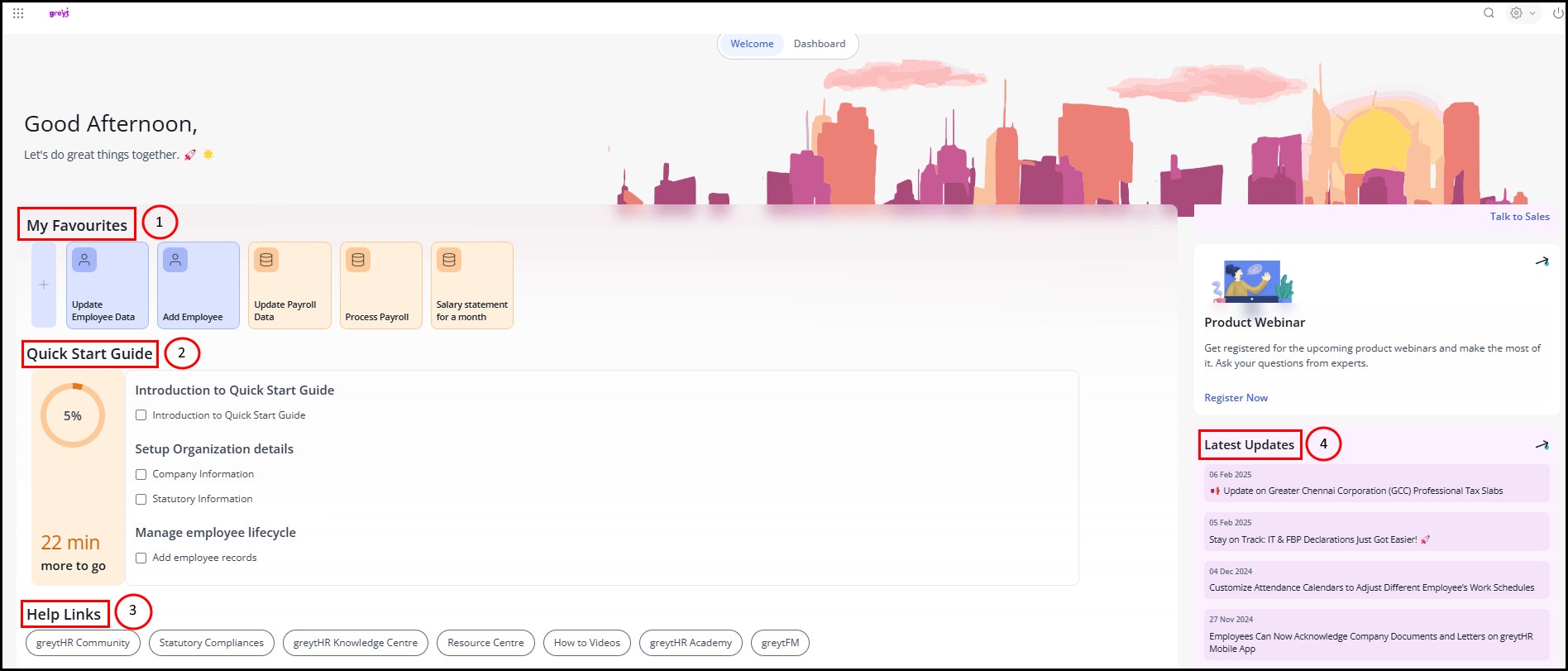Tick the Statutory Information checkbox
Viewport: 1568px width, 671px height.
coord(141,499)
